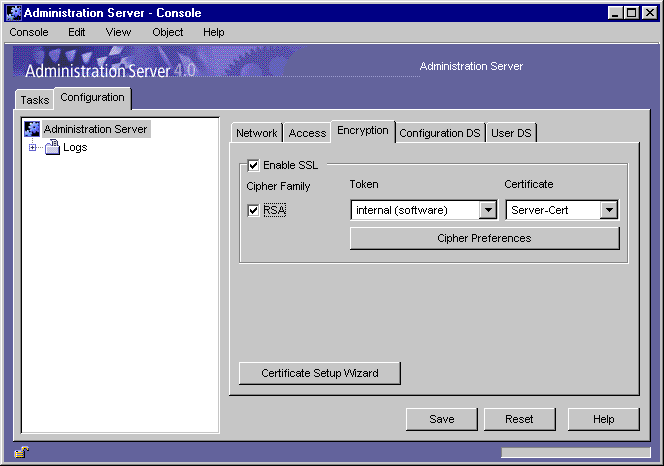Open the Edit menu
664x466 pixels.
[77, 32]
